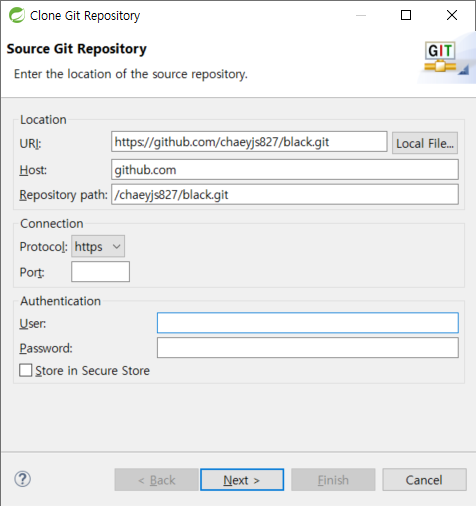Focus the User text field

click(x=308, y=323)
